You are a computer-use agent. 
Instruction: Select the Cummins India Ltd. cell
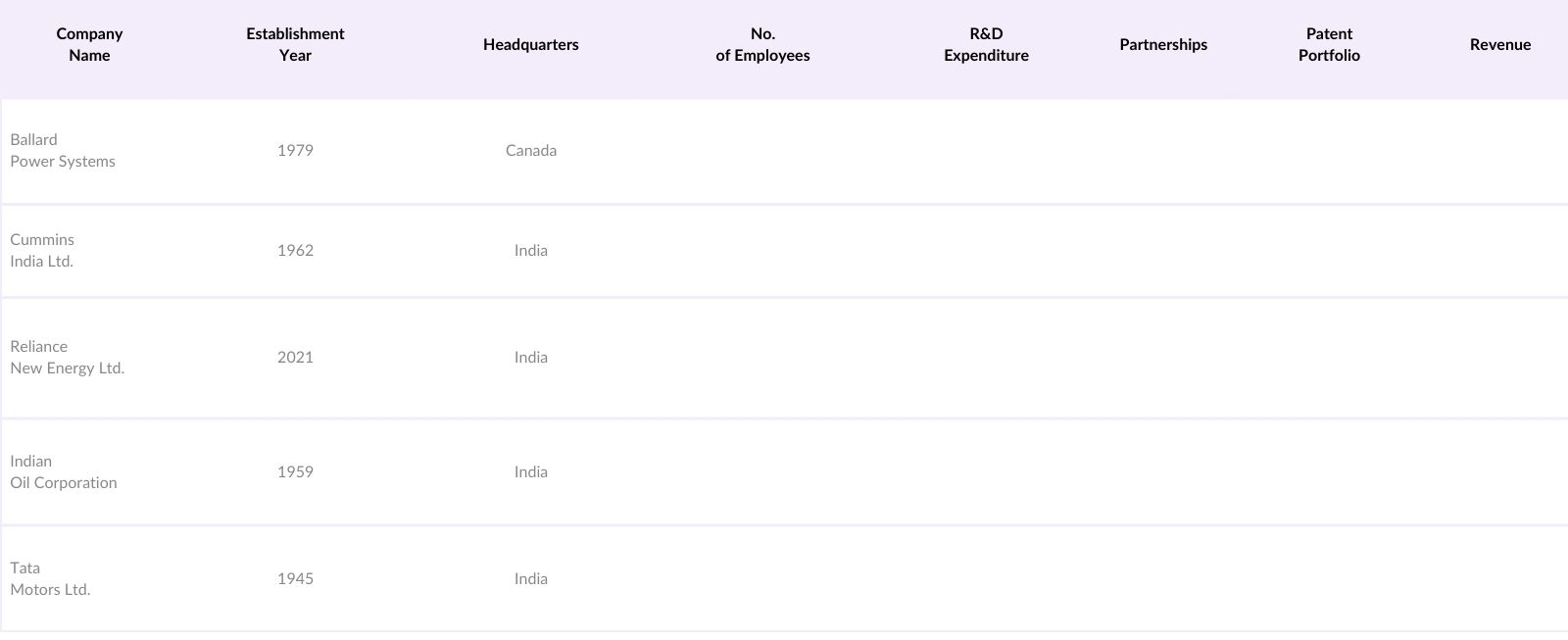42,250
